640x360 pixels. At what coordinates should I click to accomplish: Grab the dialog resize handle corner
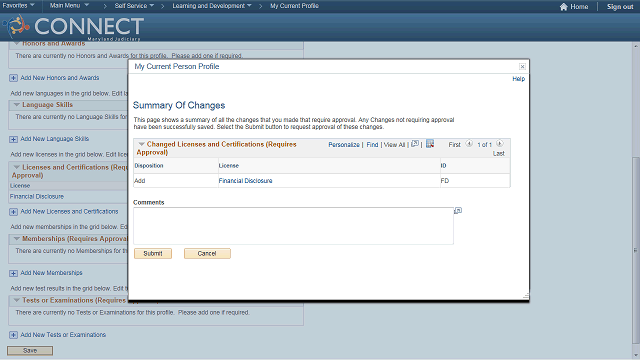click(526, 296)
